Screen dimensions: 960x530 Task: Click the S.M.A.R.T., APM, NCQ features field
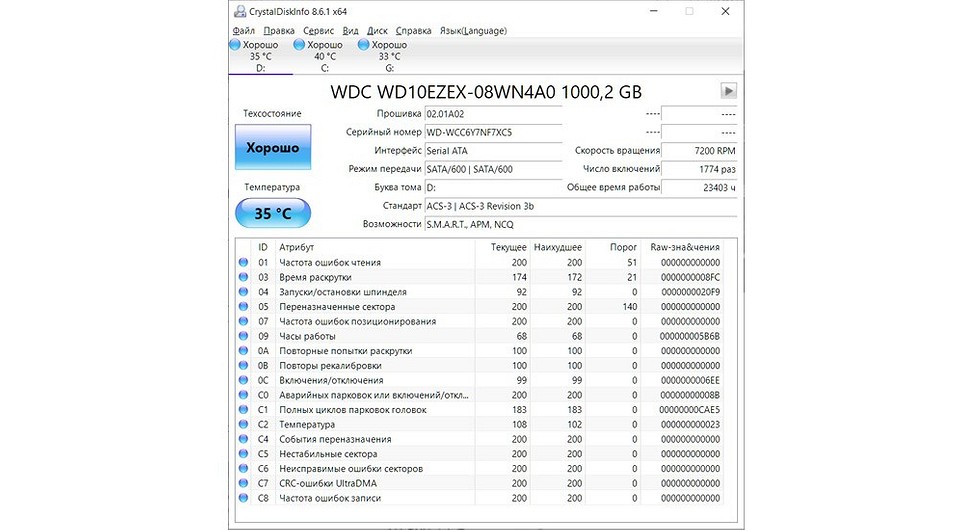[580, 224]
